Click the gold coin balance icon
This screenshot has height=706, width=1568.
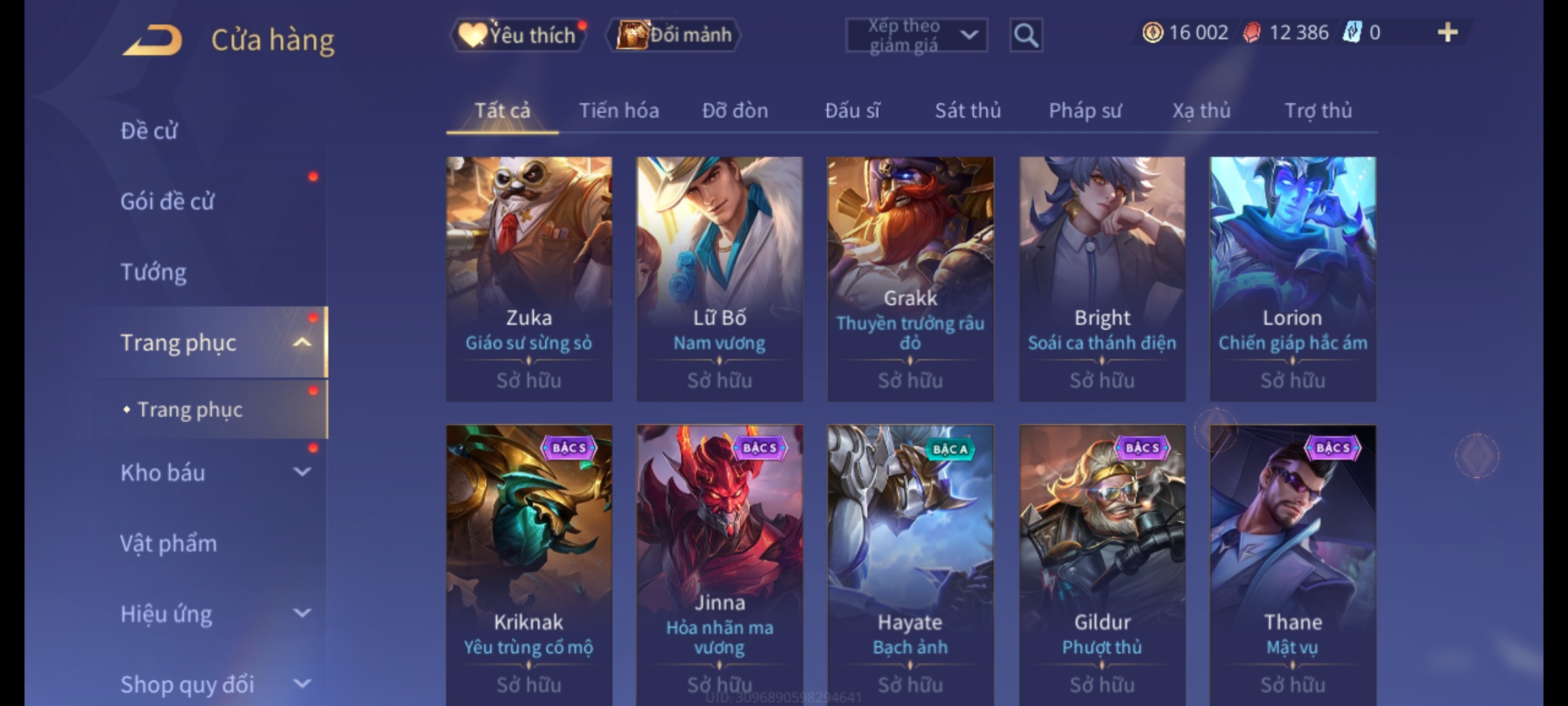[1152, 33]
